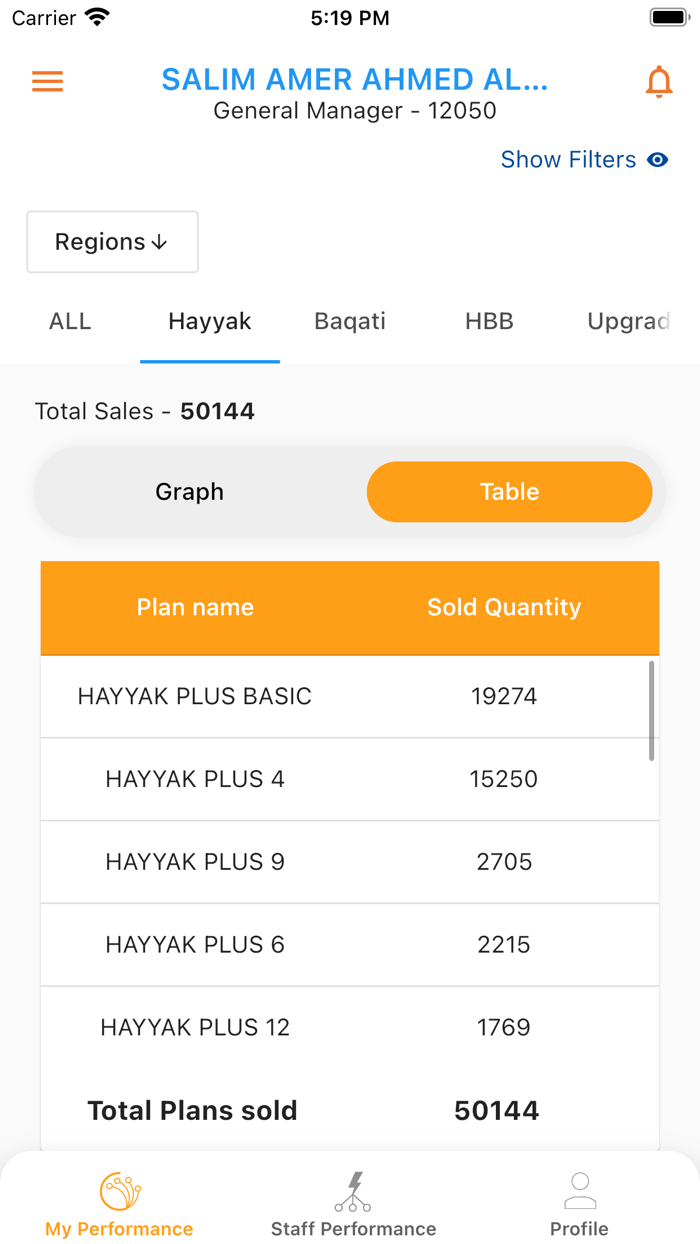This screenshot has height=1244, width=700.
Task: Switch the view toggle to Graph
Action: [x=189, y=491]
